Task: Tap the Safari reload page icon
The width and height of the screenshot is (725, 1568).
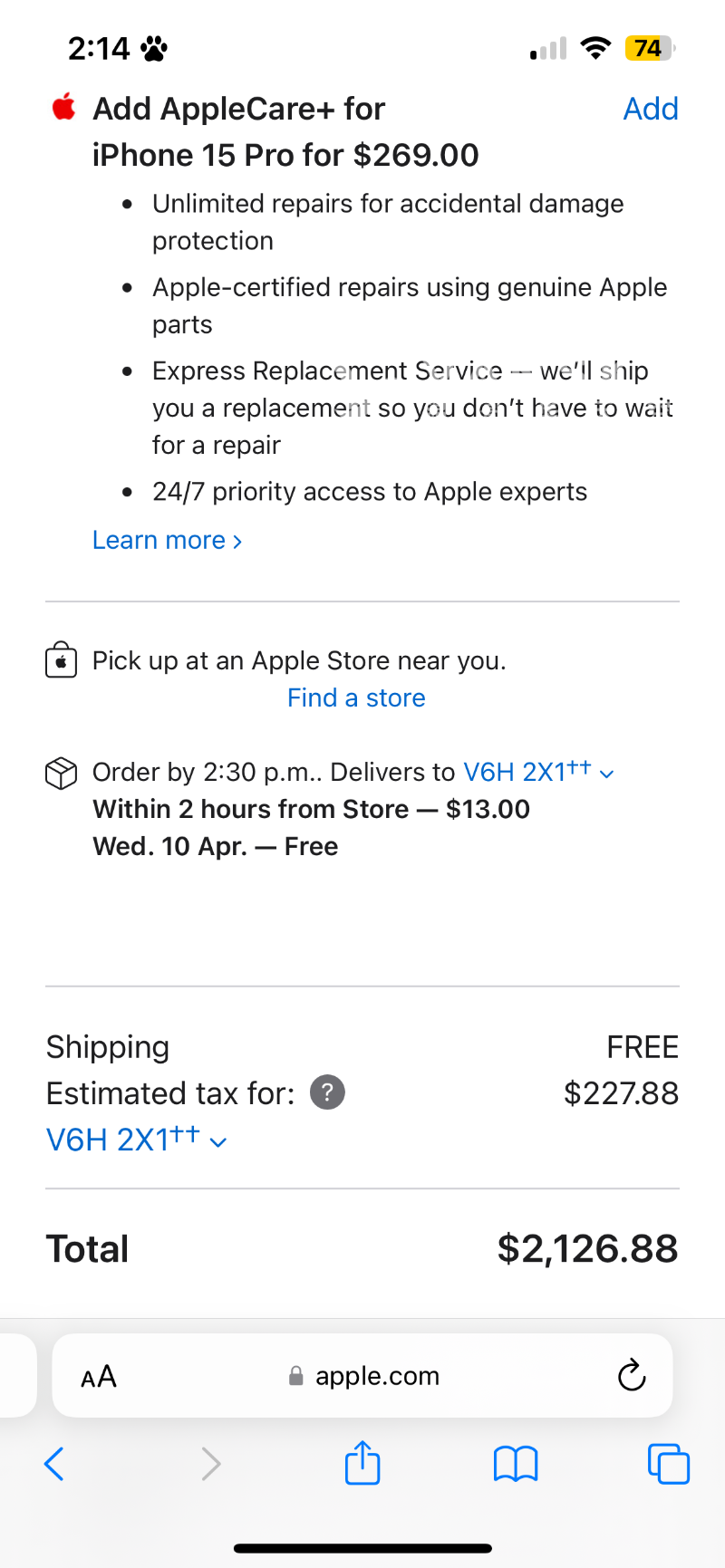Action: click(x=631, y=1375)
